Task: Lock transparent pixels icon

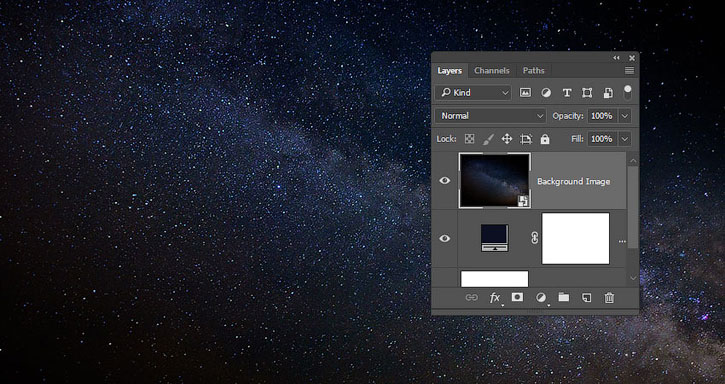Action: pyautogui.click(x=469, y=139)
